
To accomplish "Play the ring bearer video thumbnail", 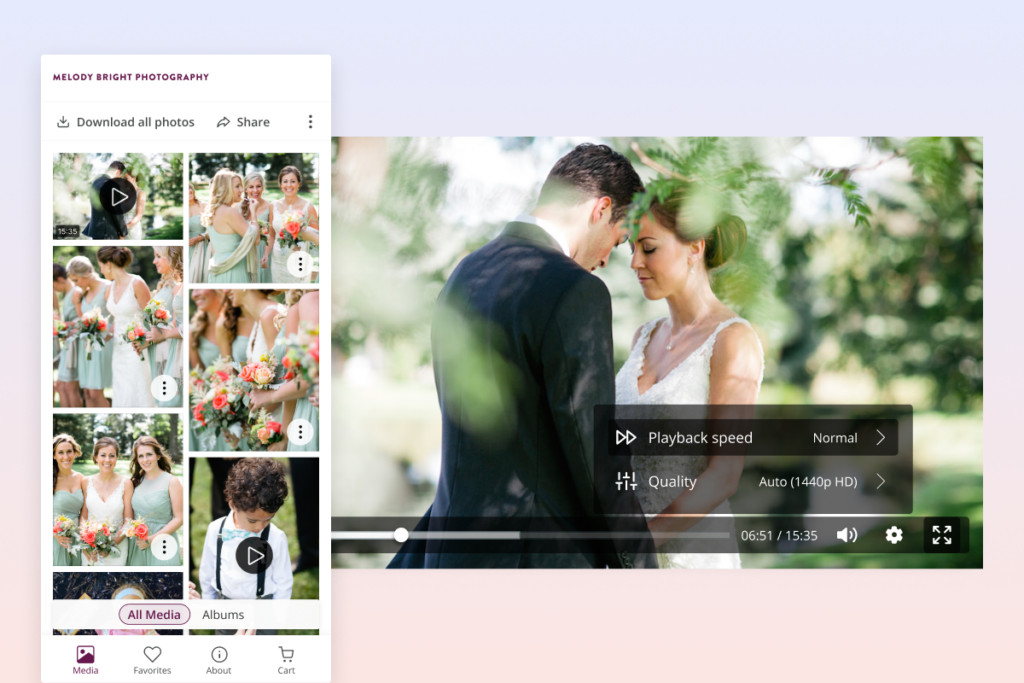I will click(x=255, y=556).
